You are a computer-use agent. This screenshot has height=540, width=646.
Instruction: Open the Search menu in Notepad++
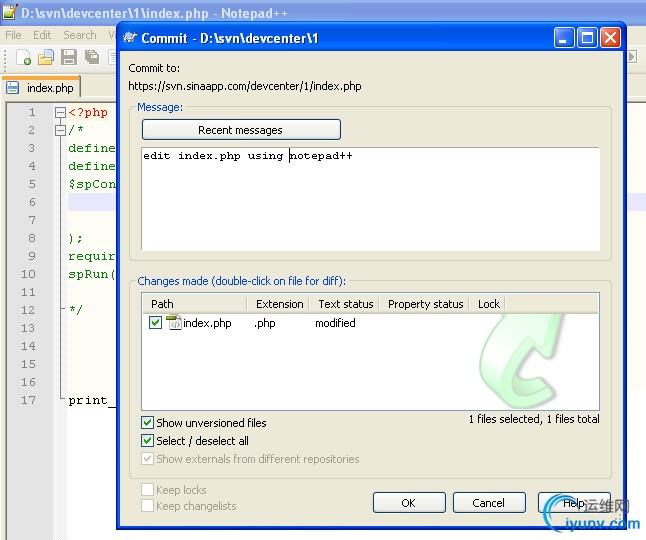(x=80, y=35)
